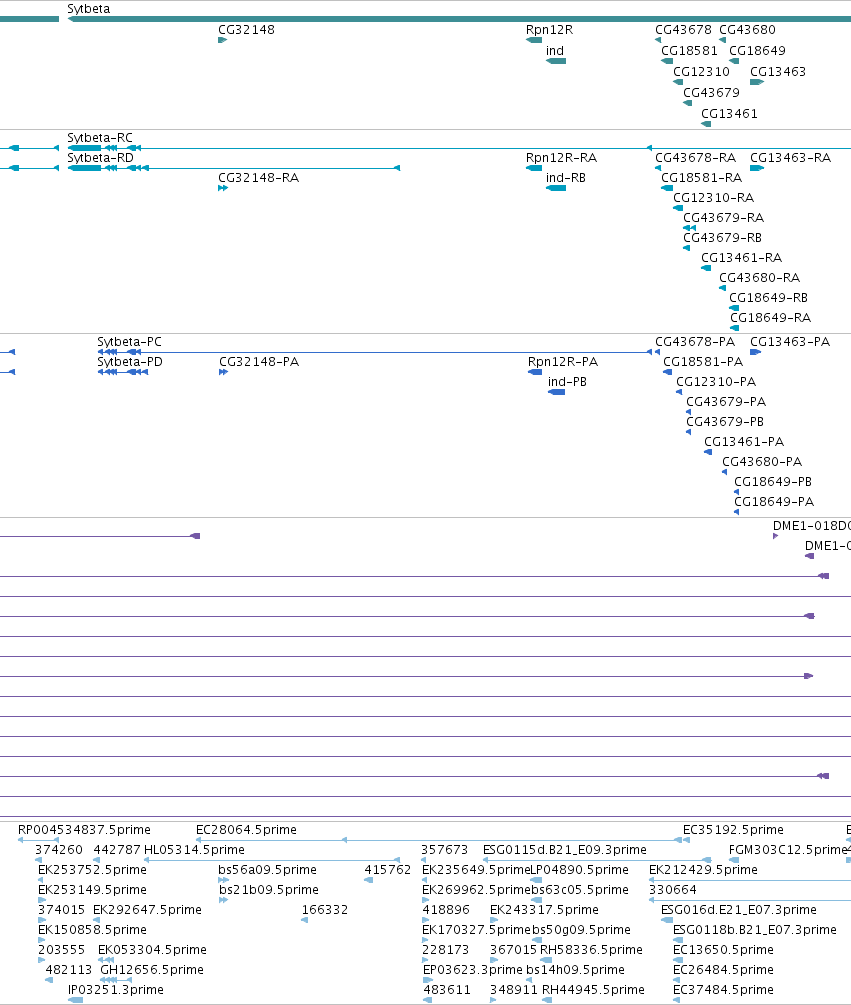Click protein label CG13463-PA
Viewport: 851px width, 1005px height.
point(789,342)
